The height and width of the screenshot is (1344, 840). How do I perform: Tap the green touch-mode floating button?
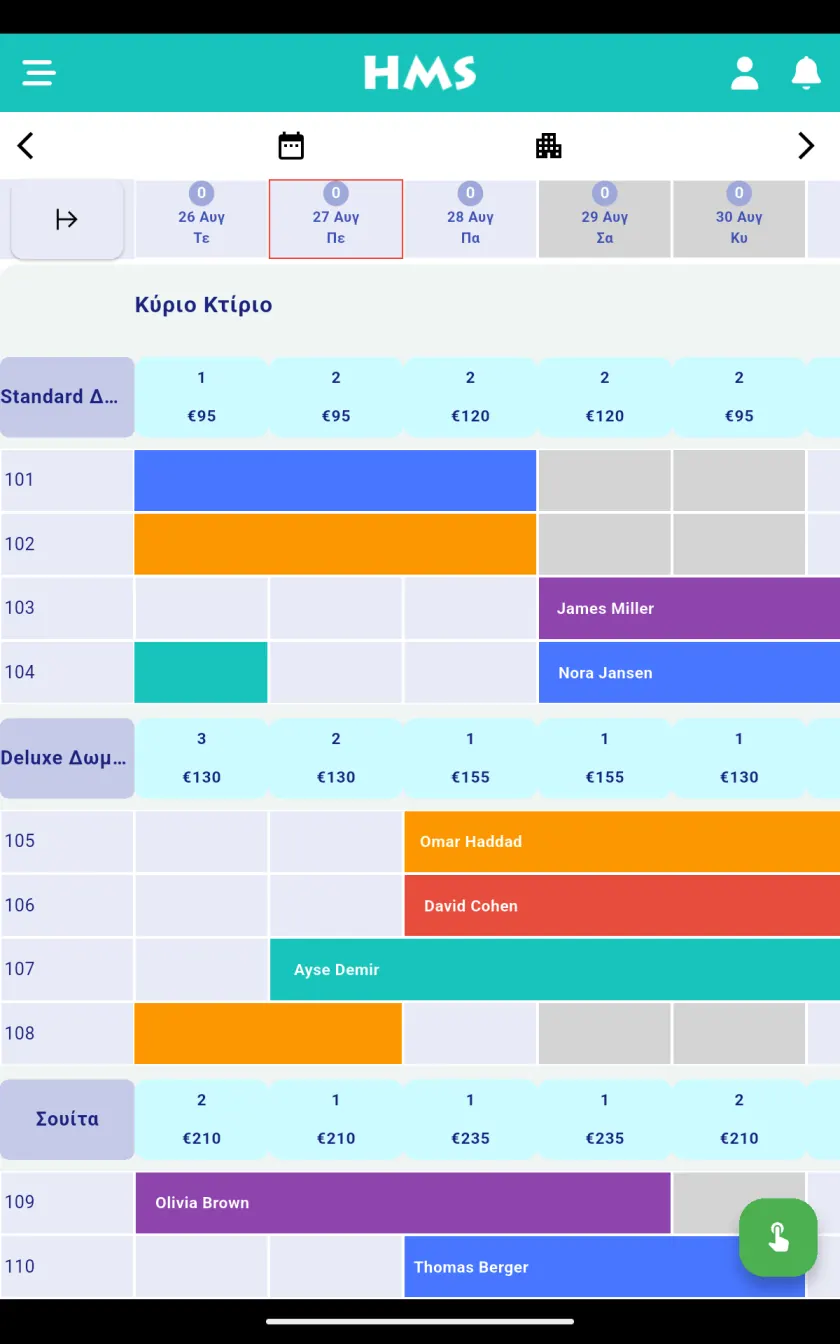[778, 1237]
